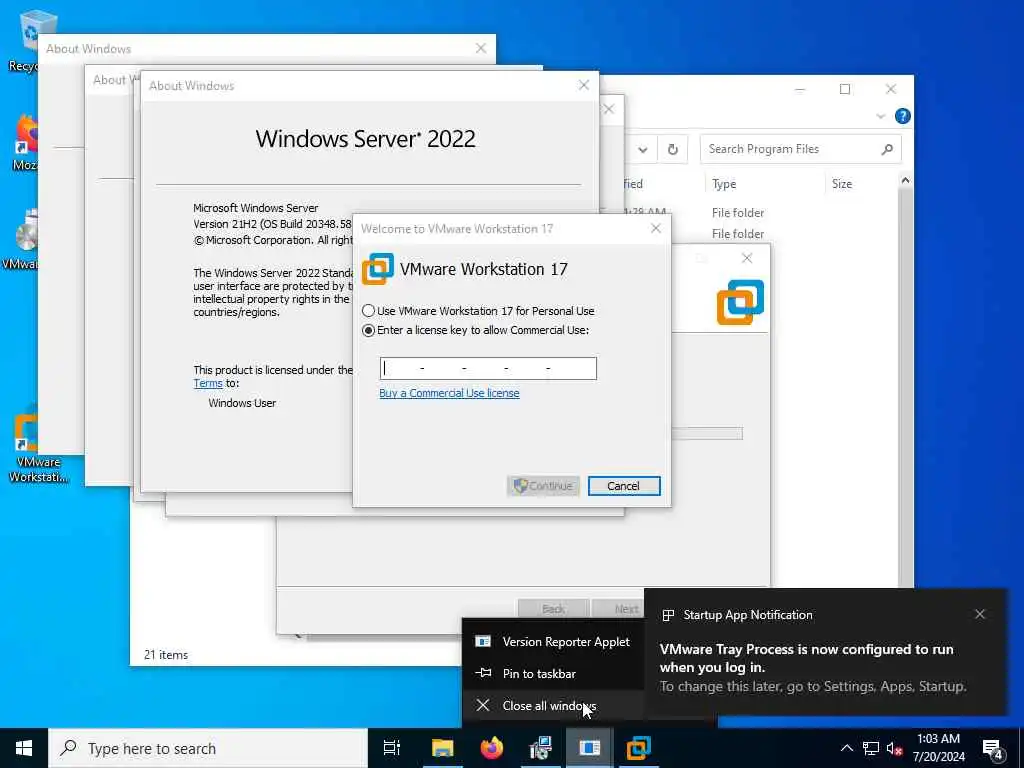Viewport: 1024px width, 768px height.
Task: Click the Type here to search box
Action: 208,748
